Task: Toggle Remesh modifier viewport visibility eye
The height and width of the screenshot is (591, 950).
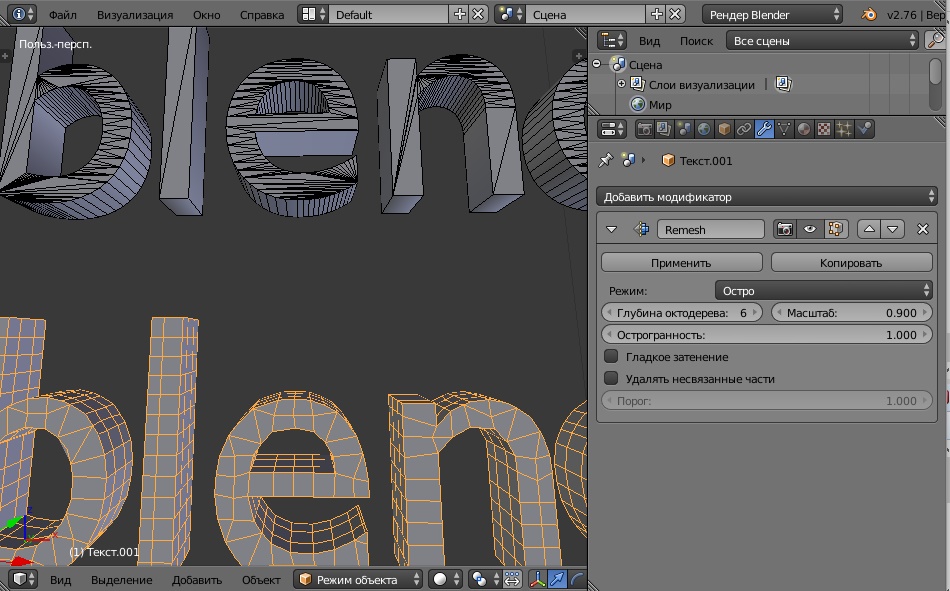Action: [810, 229]
